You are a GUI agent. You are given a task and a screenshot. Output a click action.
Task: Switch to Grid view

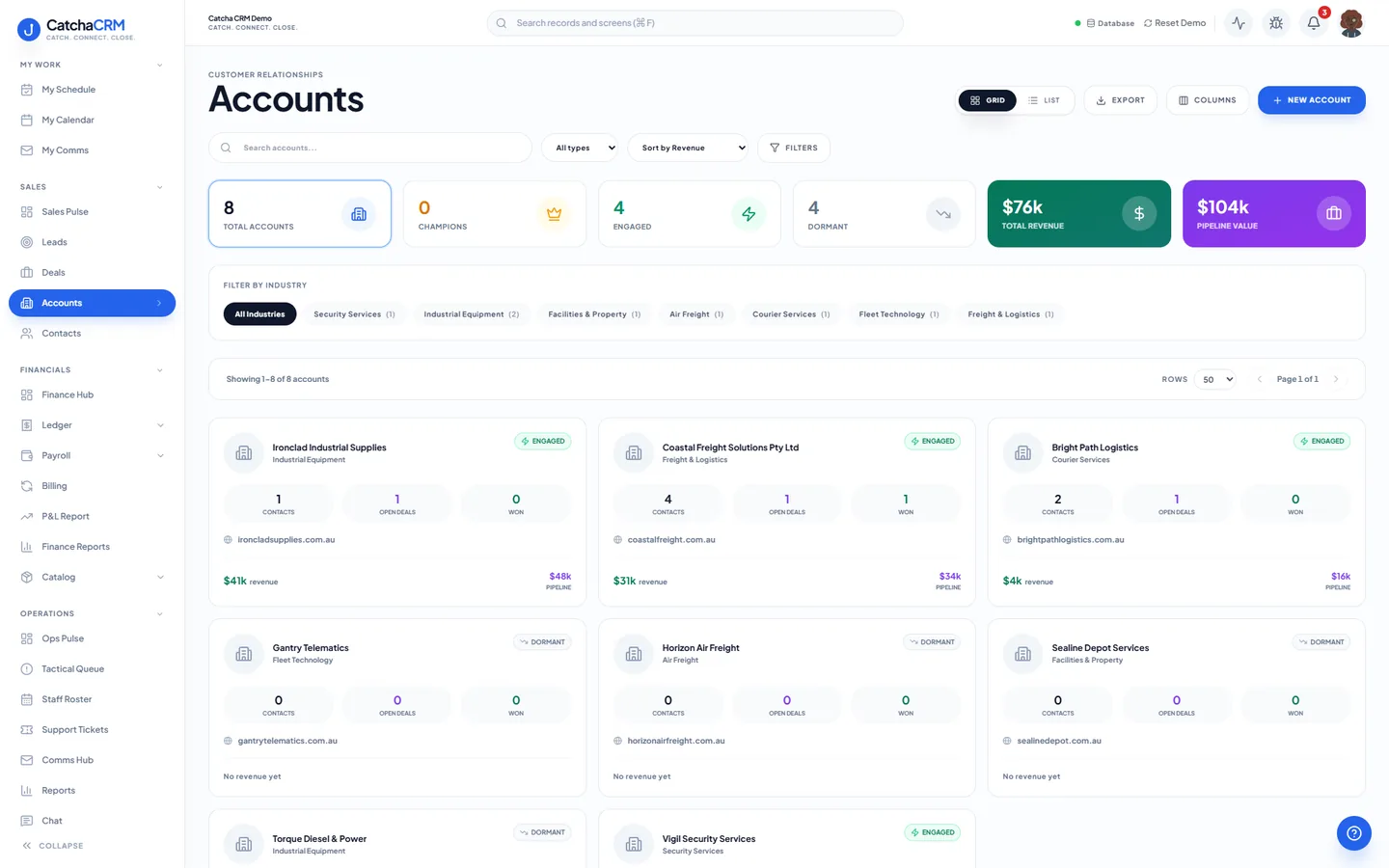(987, 100)
